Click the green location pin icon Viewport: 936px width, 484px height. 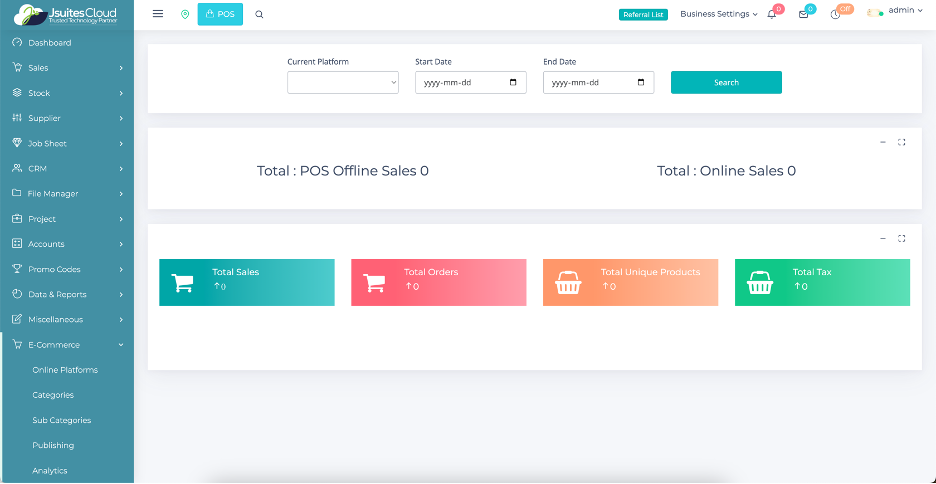coord(185,14)
